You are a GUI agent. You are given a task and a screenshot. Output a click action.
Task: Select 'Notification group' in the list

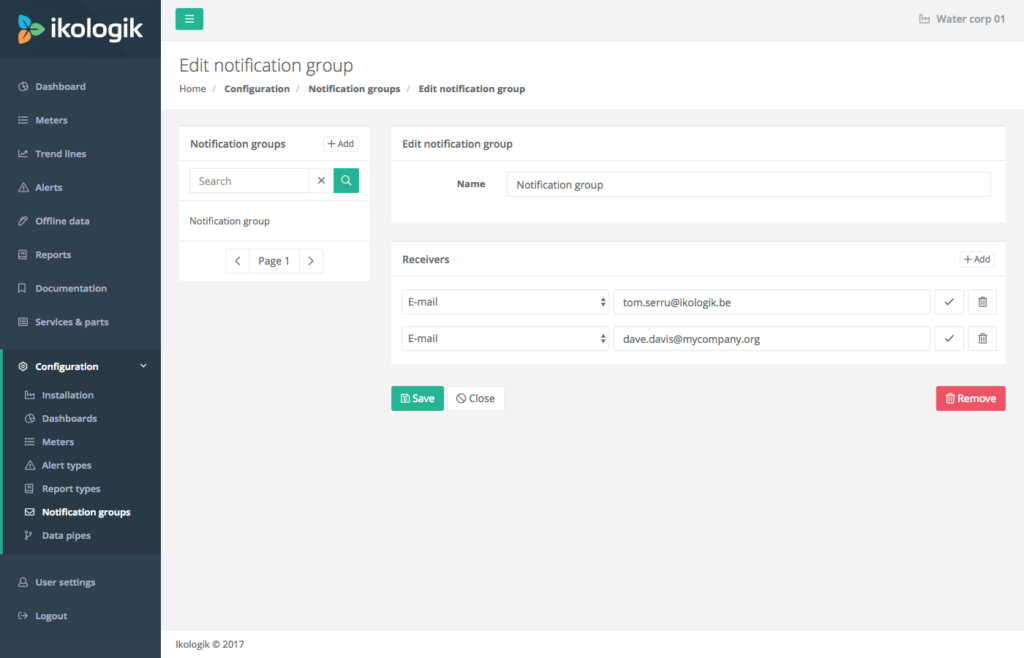pyautogui.click(x=274, y=221)
